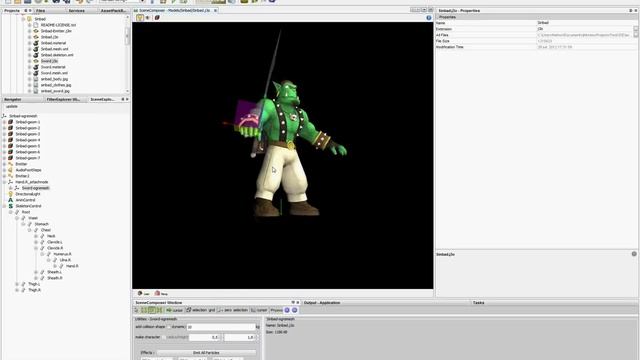The image size is (640, 360).
Task: Select the second green transform tool icon
Action: click(x=144, y=310)
